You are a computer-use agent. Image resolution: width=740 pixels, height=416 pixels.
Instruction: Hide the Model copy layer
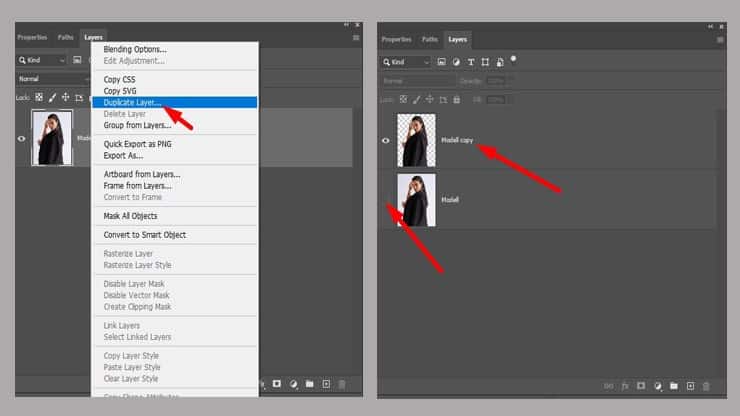[x=387, y=141]
